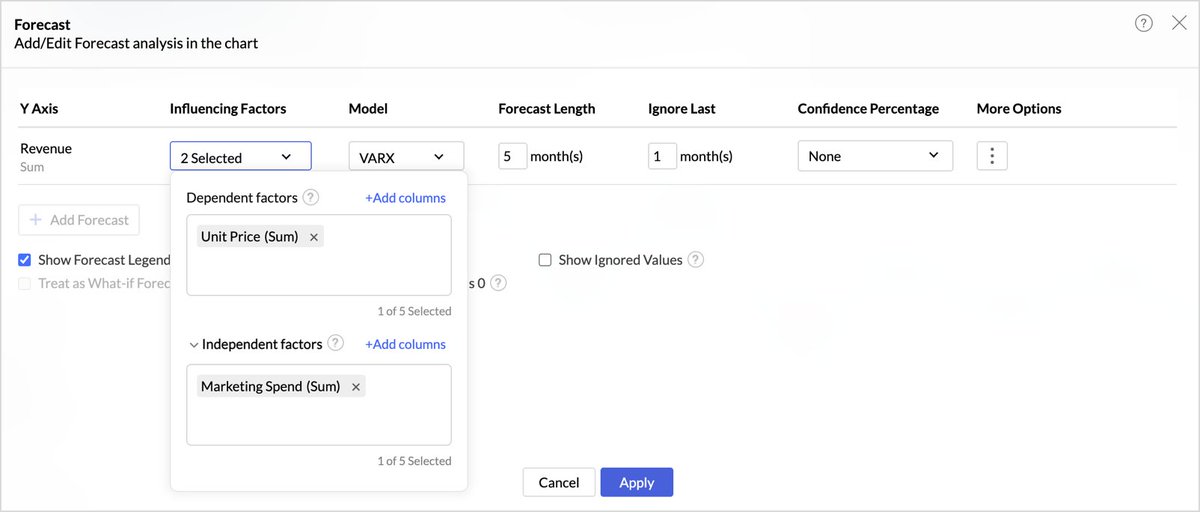Edit the Ignore Last months field
Image resolution: width=1200 pixels, height=512 pixels.
[662, 156]
